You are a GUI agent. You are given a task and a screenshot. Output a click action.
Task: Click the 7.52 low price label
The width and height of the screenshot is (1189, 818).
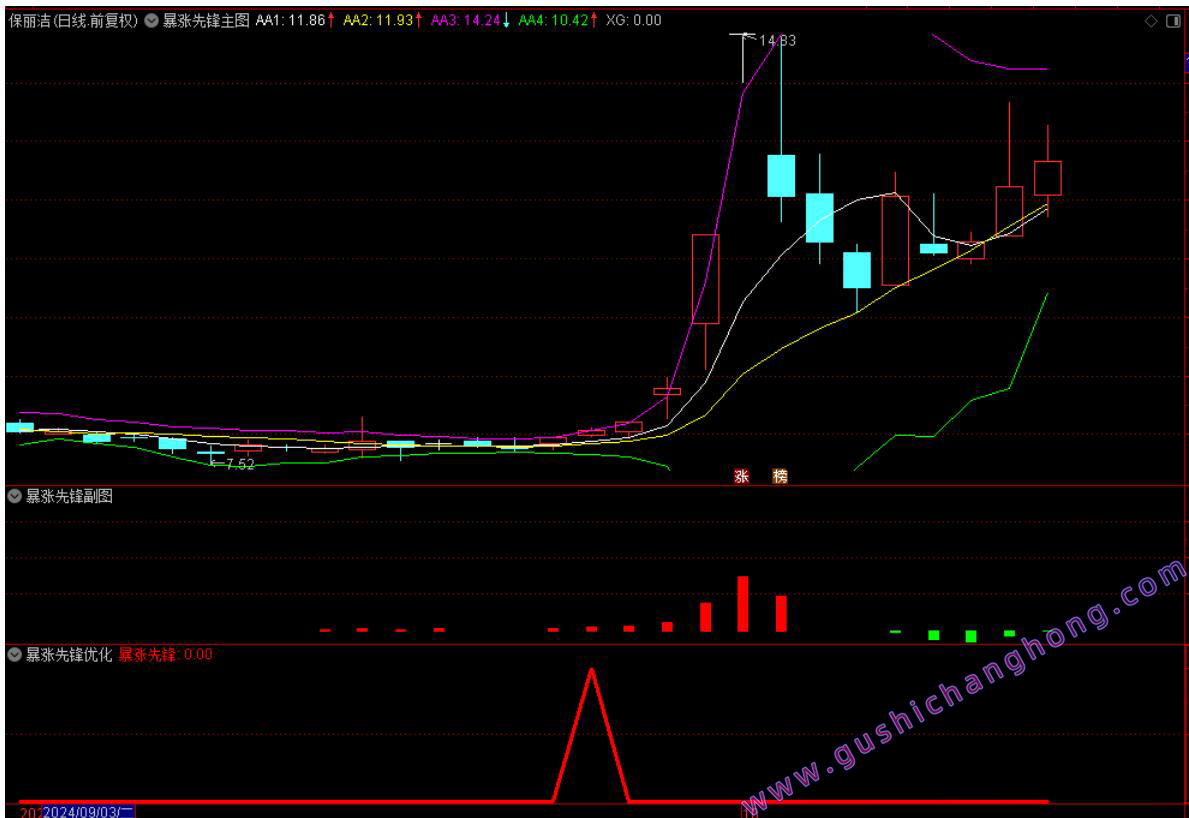(x=240, y=465)
